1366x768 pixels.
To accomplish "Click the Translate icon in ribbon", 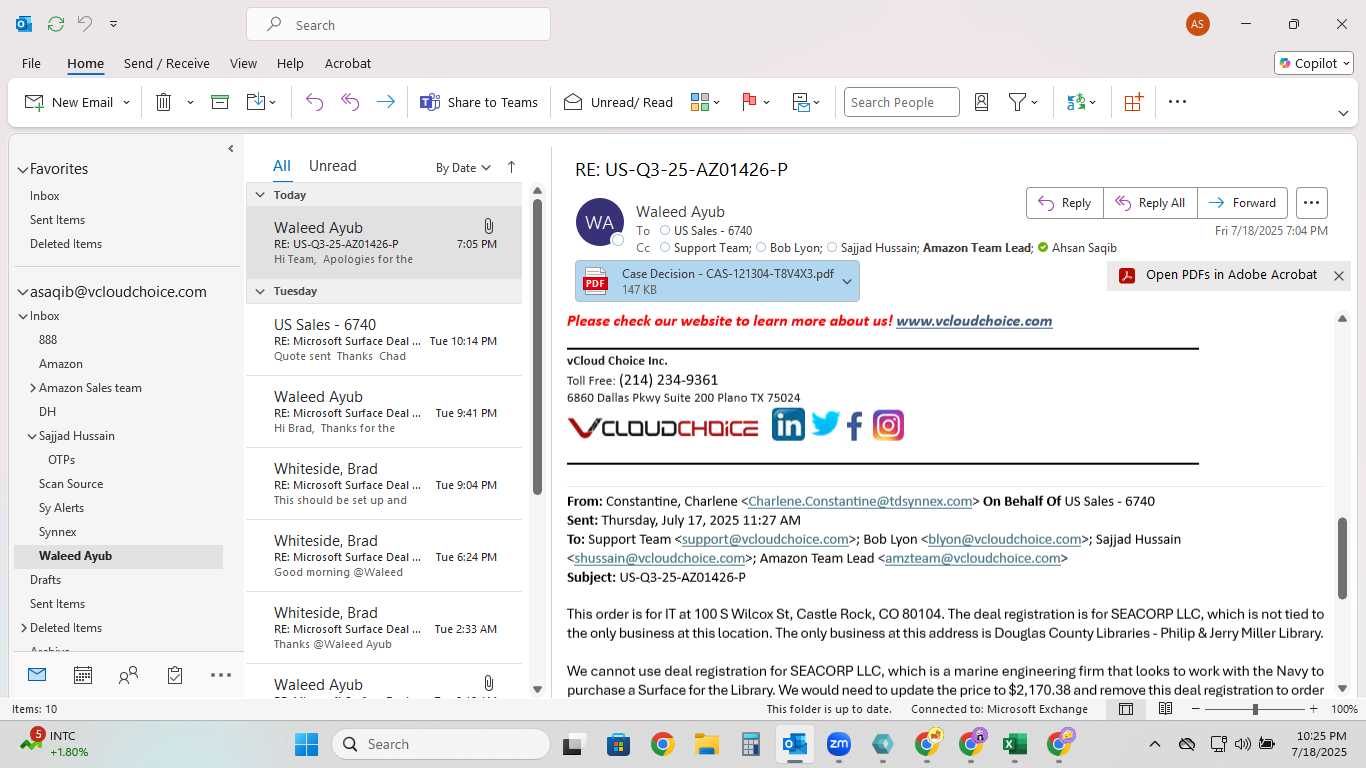I will click(1080, 102).
